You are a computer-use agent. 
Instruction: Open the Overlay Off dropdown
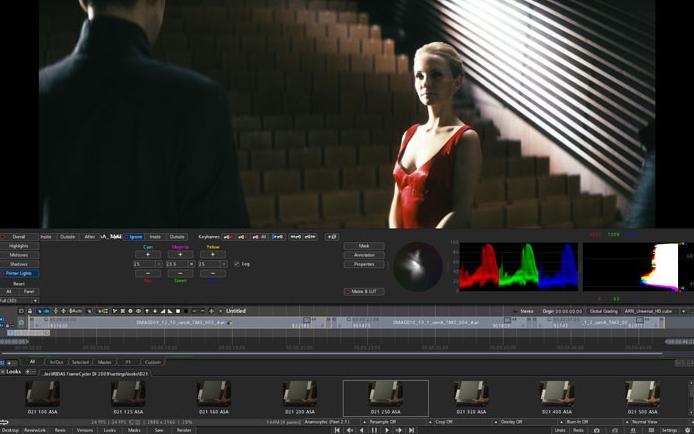tap(531, 422)
